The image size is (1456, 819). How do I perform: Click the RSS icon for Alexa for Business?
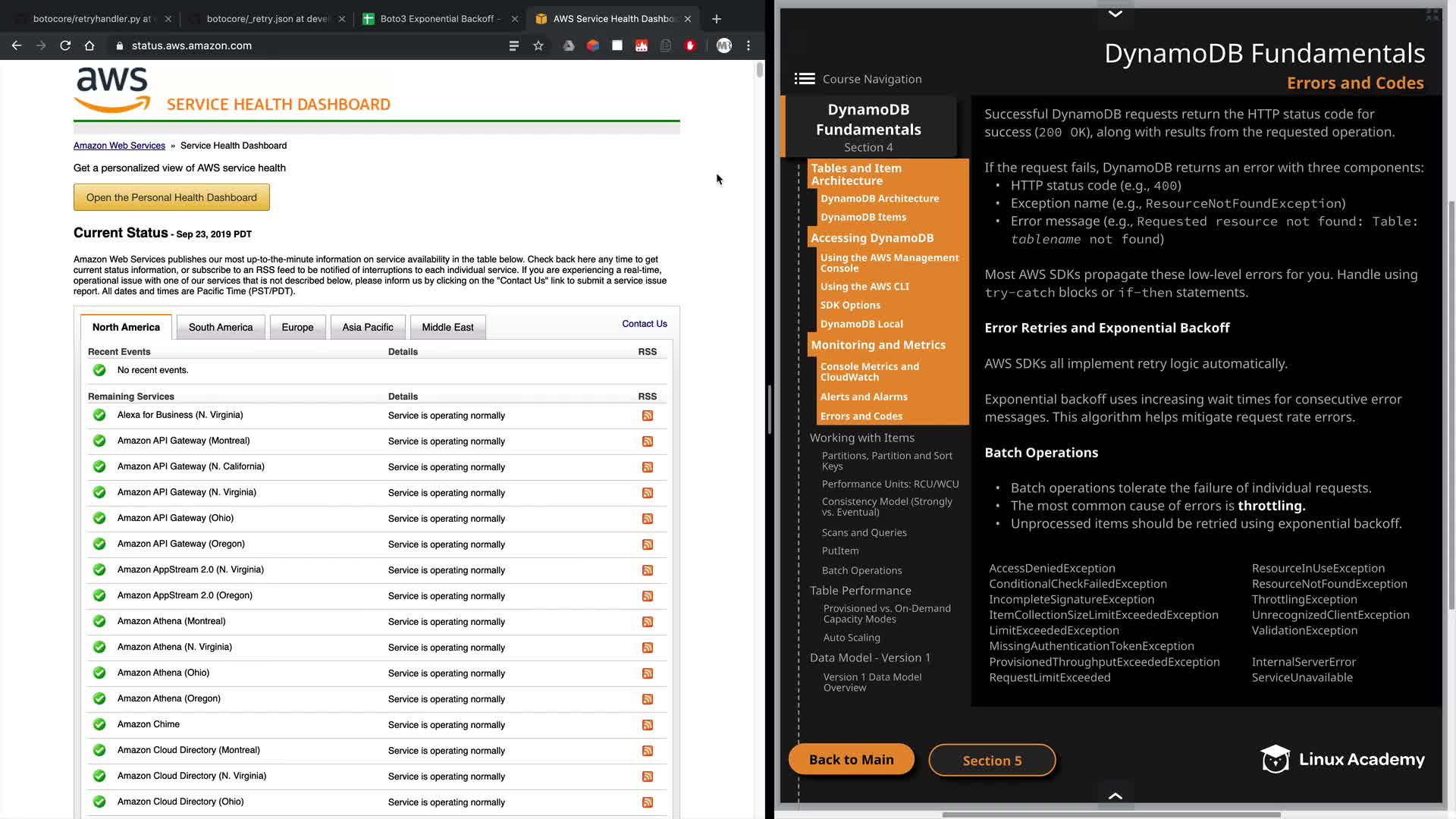(x=648, y=416)
